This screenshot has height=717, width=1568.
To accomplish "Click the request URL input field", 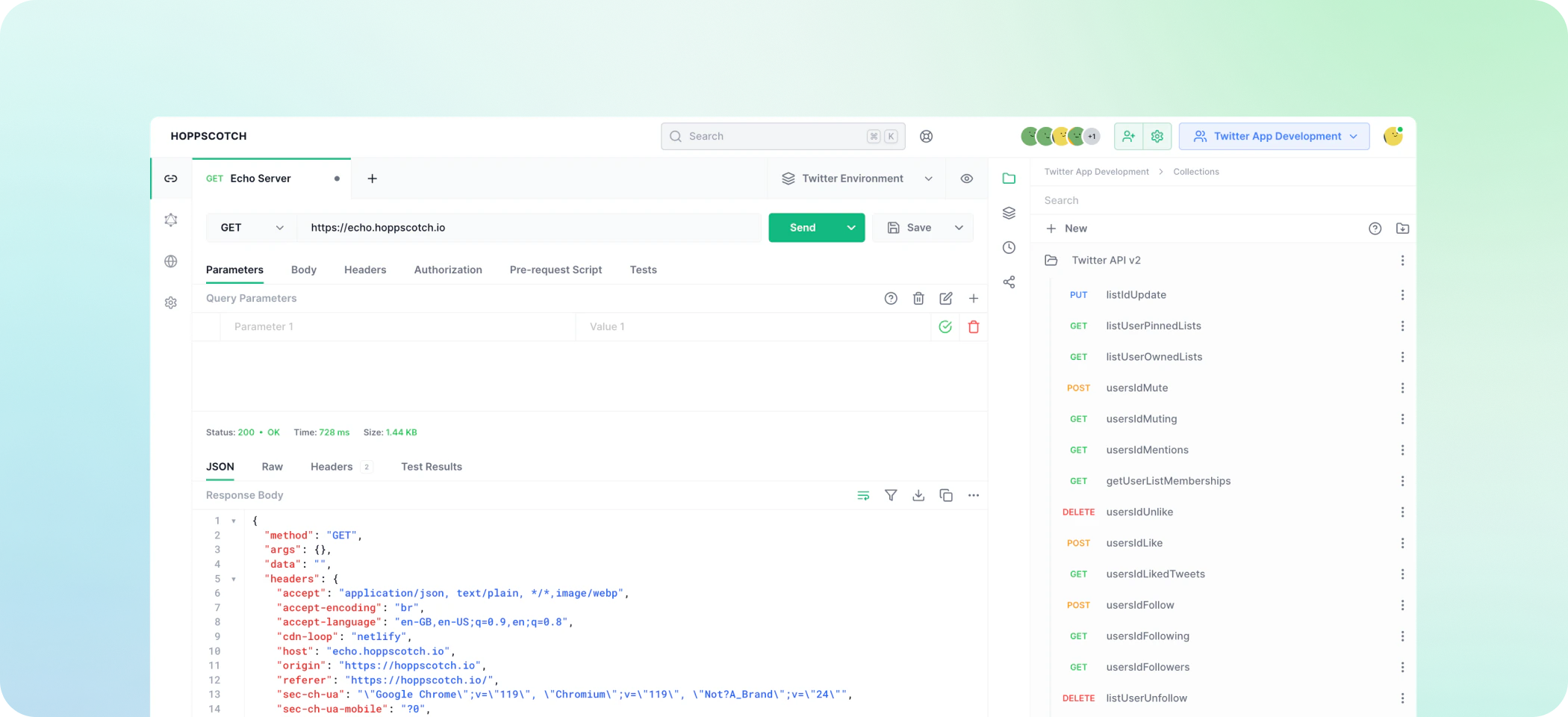I will pyautogui.click(x=529, y=228).
